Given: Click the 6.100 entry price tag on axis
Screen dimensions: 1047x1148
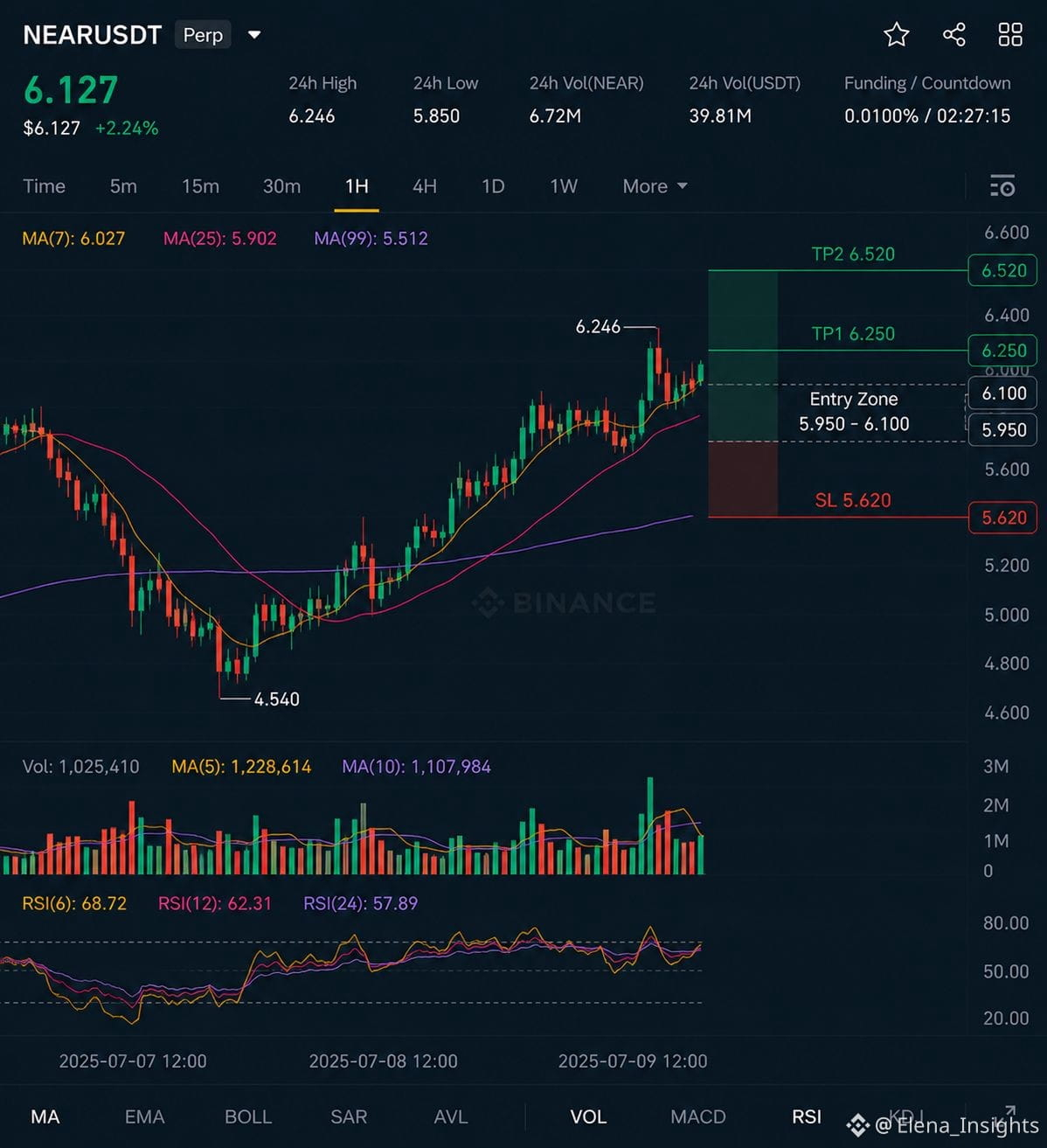Looking at the screenshot, I should click(x=1003, y=393).
